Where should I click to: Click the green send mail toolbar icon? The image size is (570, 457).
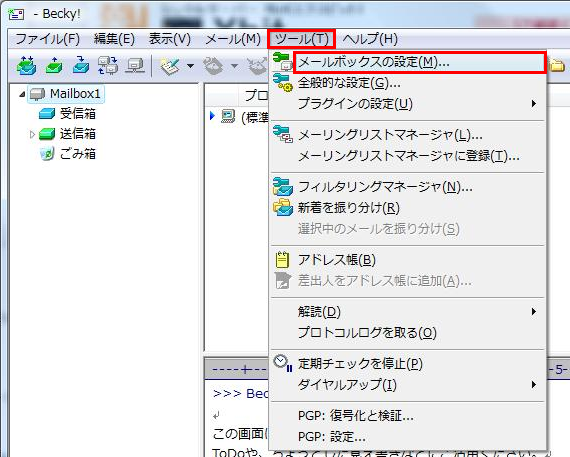pos(54,66)
